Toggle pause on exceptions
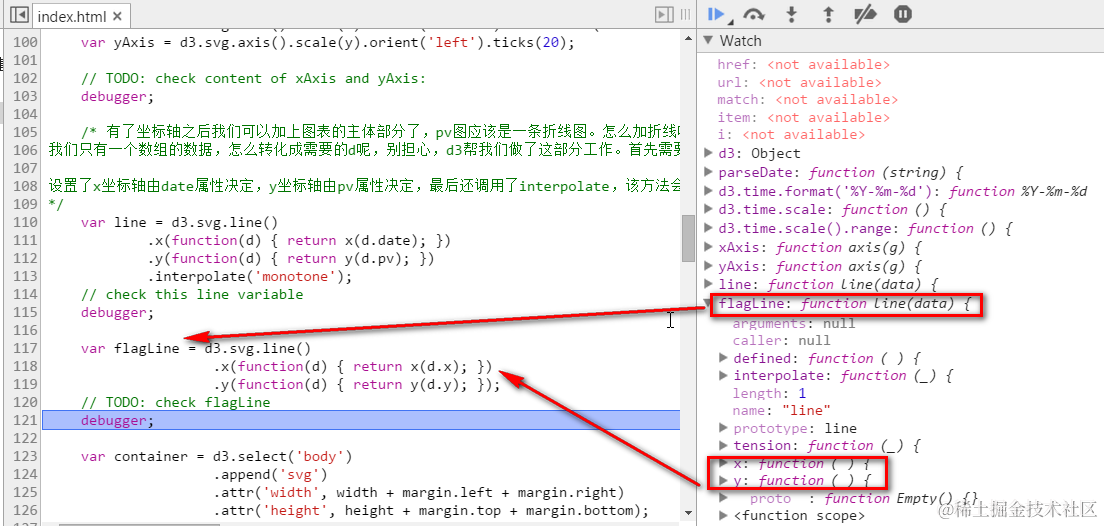The width and height of the screenshot is (1104, 526). coord(903,14)
